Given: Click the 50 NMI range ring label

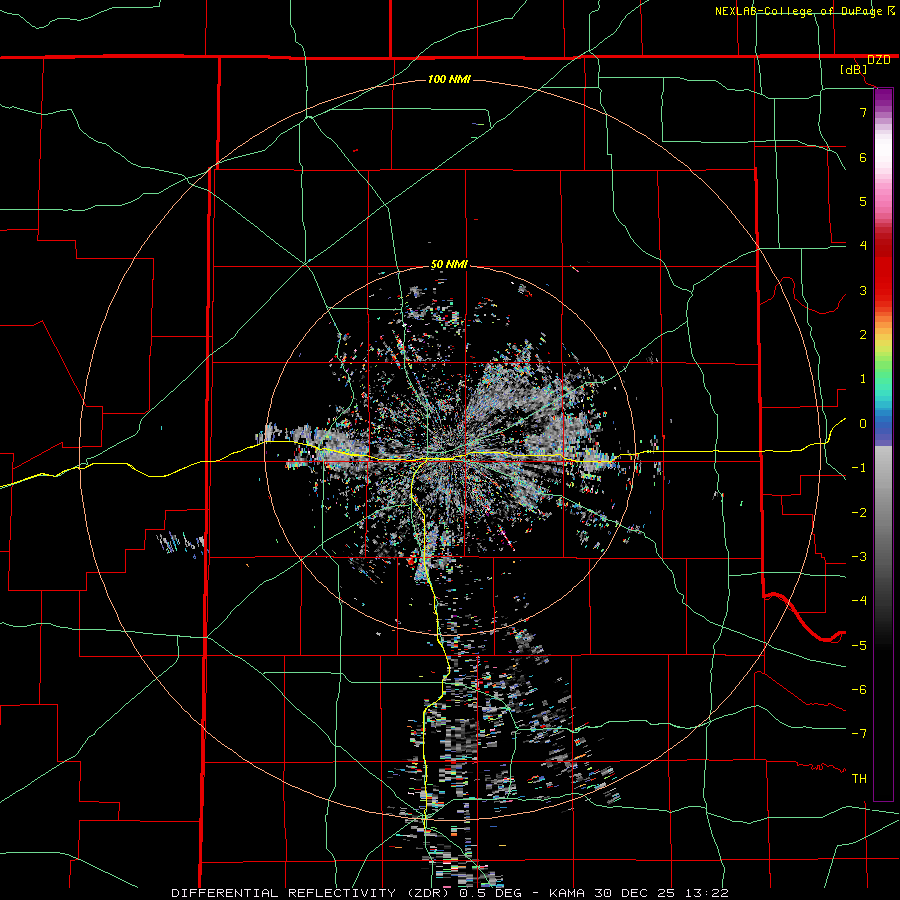Looking at the screenshot, I should (x=449, y=265).
